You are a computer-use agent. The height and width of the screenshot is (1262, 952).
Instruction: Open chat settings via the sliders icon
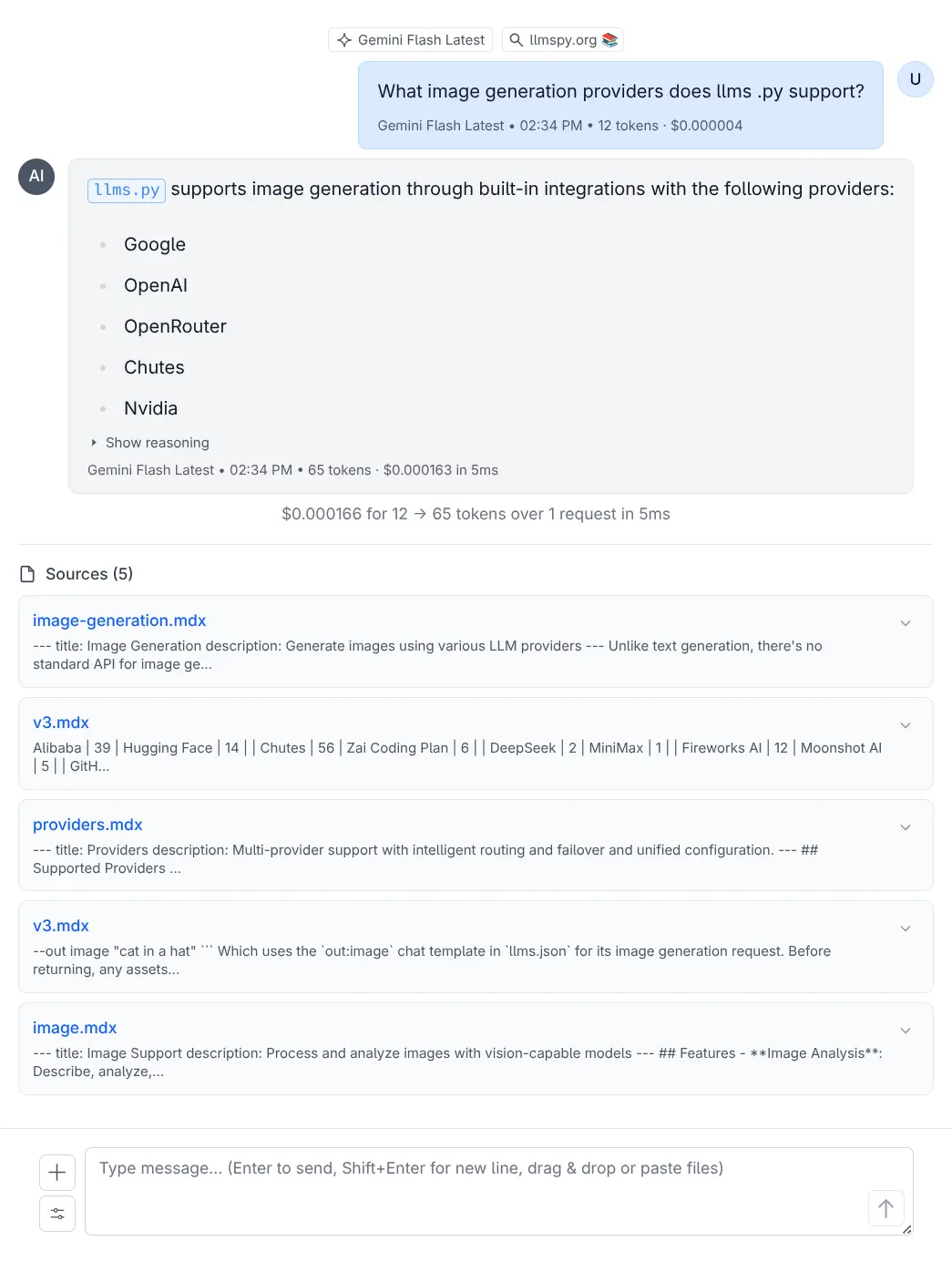coord(56,1214)
